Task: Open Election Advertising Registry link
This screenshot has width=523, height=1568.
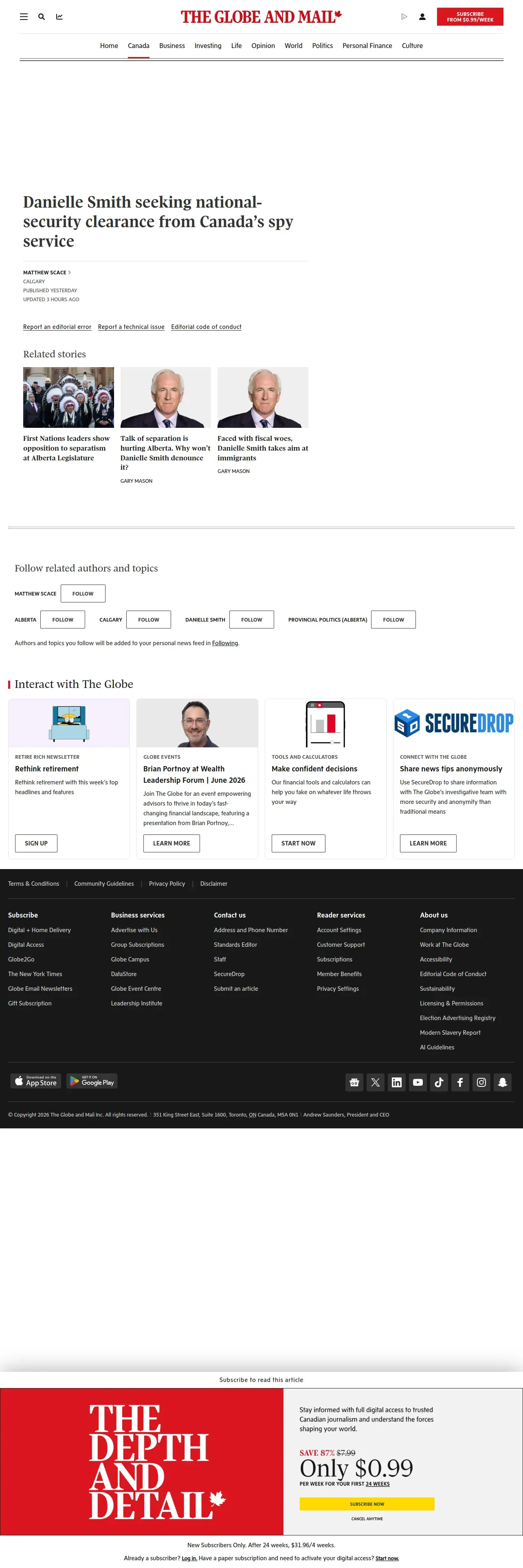Action: (458, 1018)
